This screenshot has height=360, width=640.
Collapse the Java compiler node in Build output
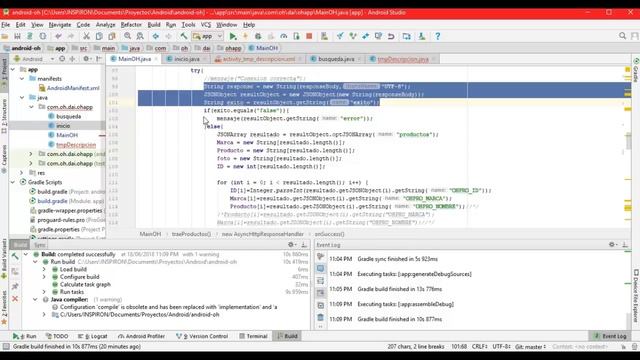[36, 300]
